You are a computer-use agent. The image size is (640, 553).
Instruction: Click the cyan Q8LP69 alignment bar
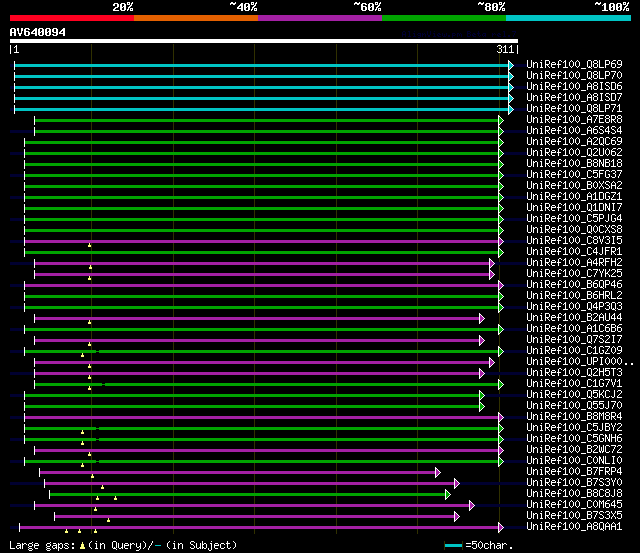click(x=261, y=65)
